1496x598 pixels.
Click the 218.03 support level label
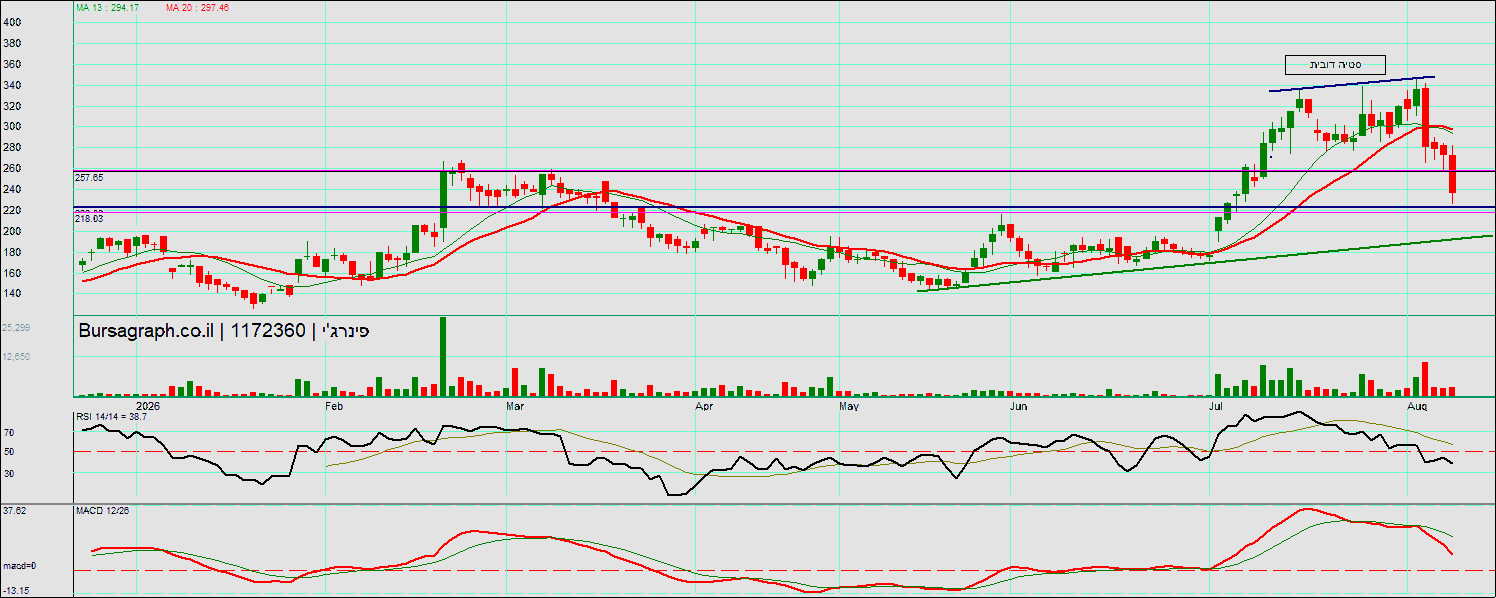[x=89, y=217]
